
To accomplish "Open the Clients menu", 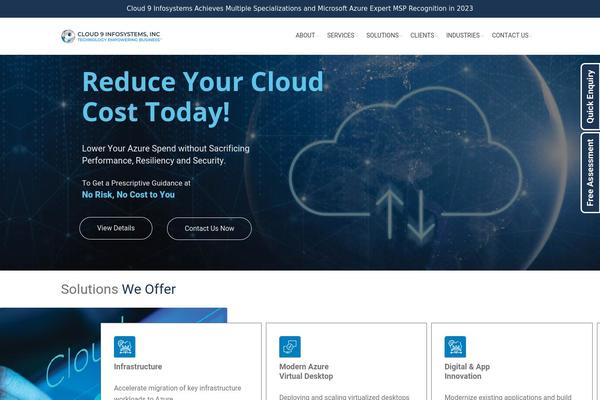I will pyautogui.click(x=422, y=35).
